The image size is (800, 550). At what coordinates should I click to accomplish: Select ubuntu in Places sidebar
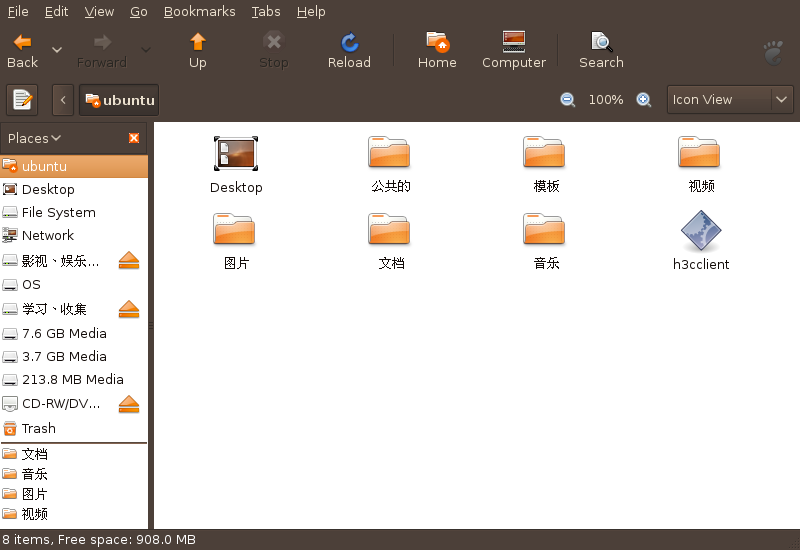74,166
